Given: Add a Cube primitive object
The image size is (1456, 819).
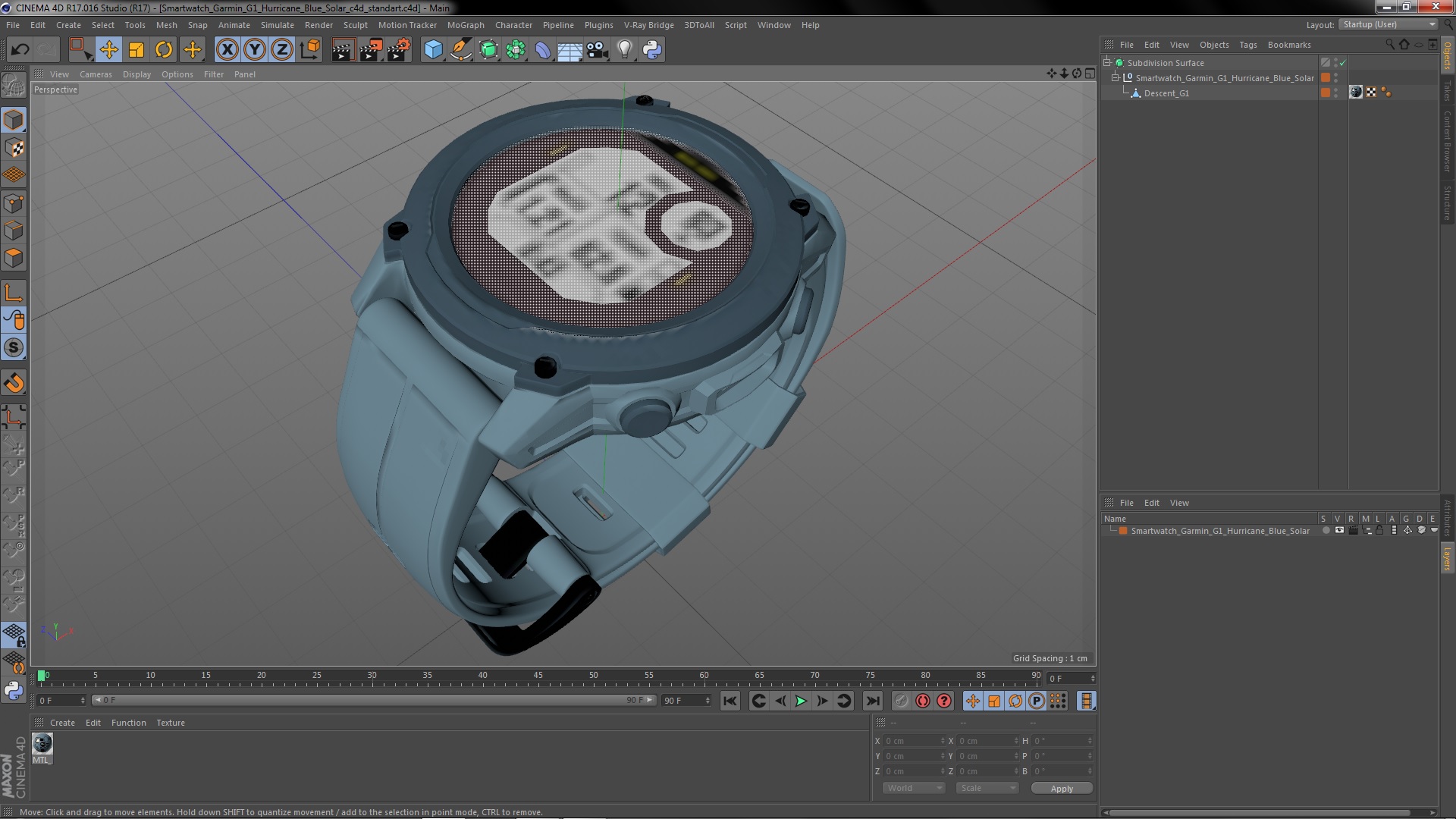Looking at the screenshot, I should (x=433, y=50).
